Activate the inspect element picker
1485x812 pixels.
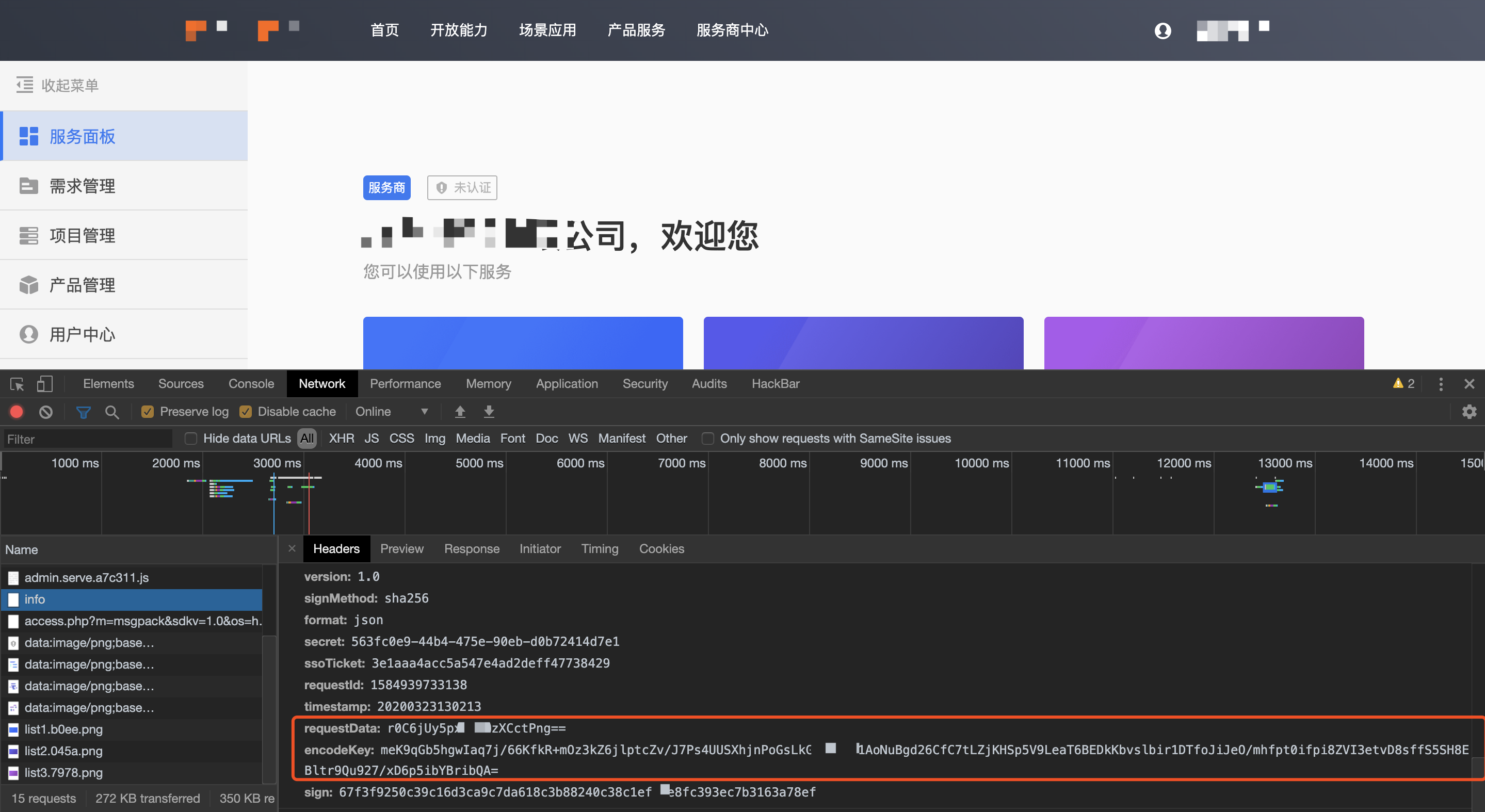pos(17,384)
